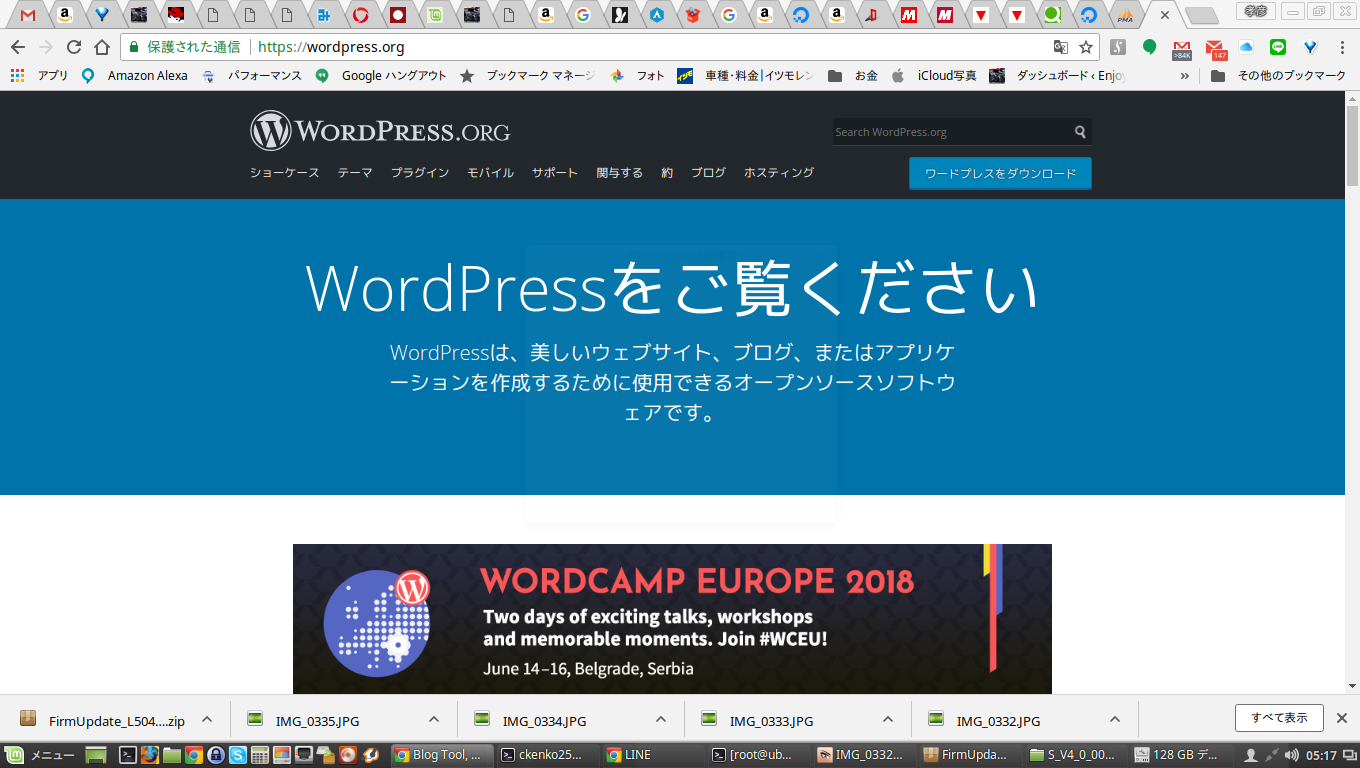This screenshot has height=768, width=1360.
Task: Launch Skype from the panel
Action: [238, 755]
